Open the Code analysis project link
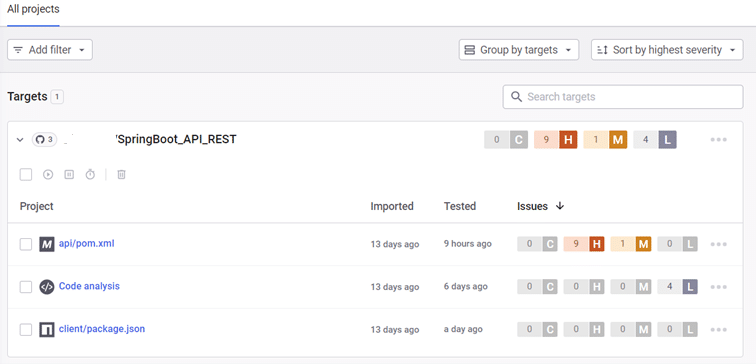 pyautogui.click(x=89, y=286)
